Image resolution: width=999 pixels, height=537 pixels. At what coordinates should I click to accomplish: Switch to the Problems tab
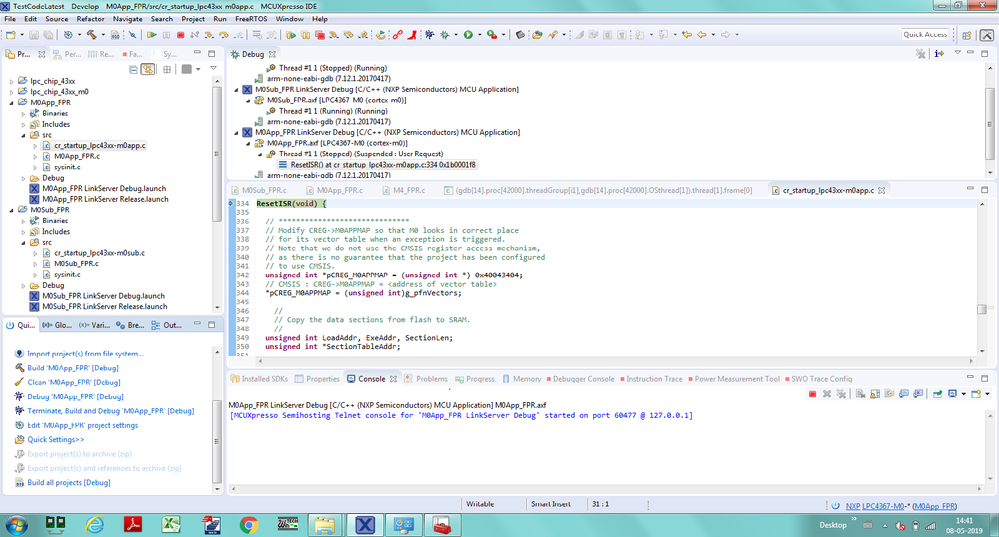coord(431,379)
